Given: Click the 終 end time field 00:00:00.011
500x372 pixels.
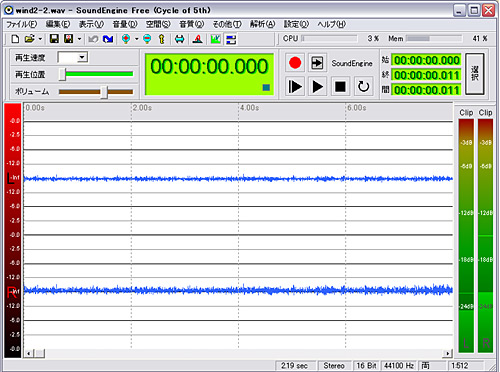Looking at the screenshot, I should coord(426,75).
